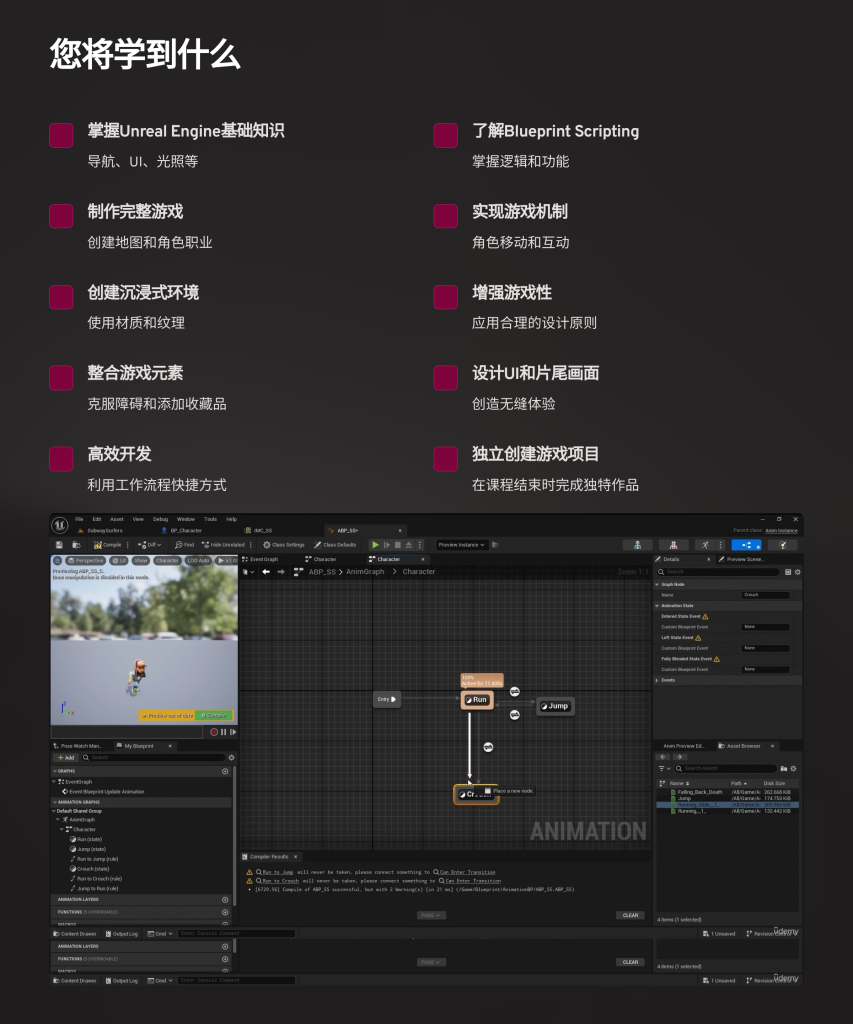
Task: Open the Pose Watch Manager tab
Action: (x=77, y=746)
